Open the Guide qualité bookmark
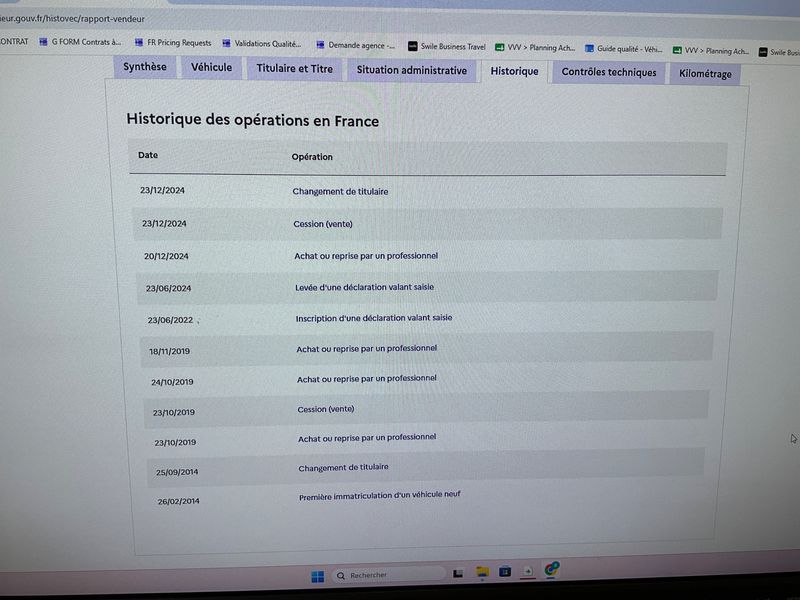This screenshot has height=600, width=800. pos(623,49)
